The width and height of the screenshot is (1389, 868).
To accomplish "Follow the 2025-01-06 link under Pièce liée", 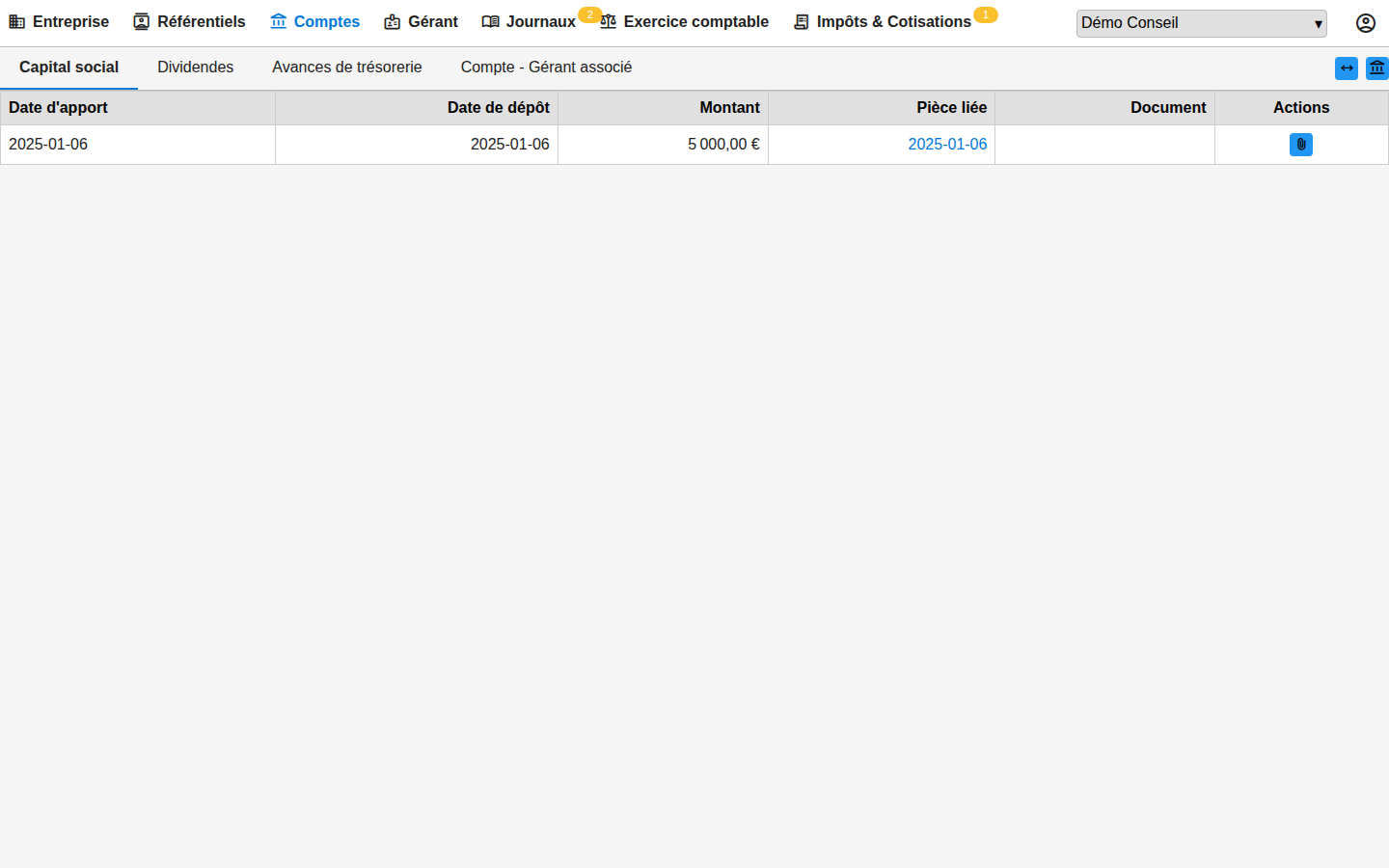I will click(x=947, y=145).
